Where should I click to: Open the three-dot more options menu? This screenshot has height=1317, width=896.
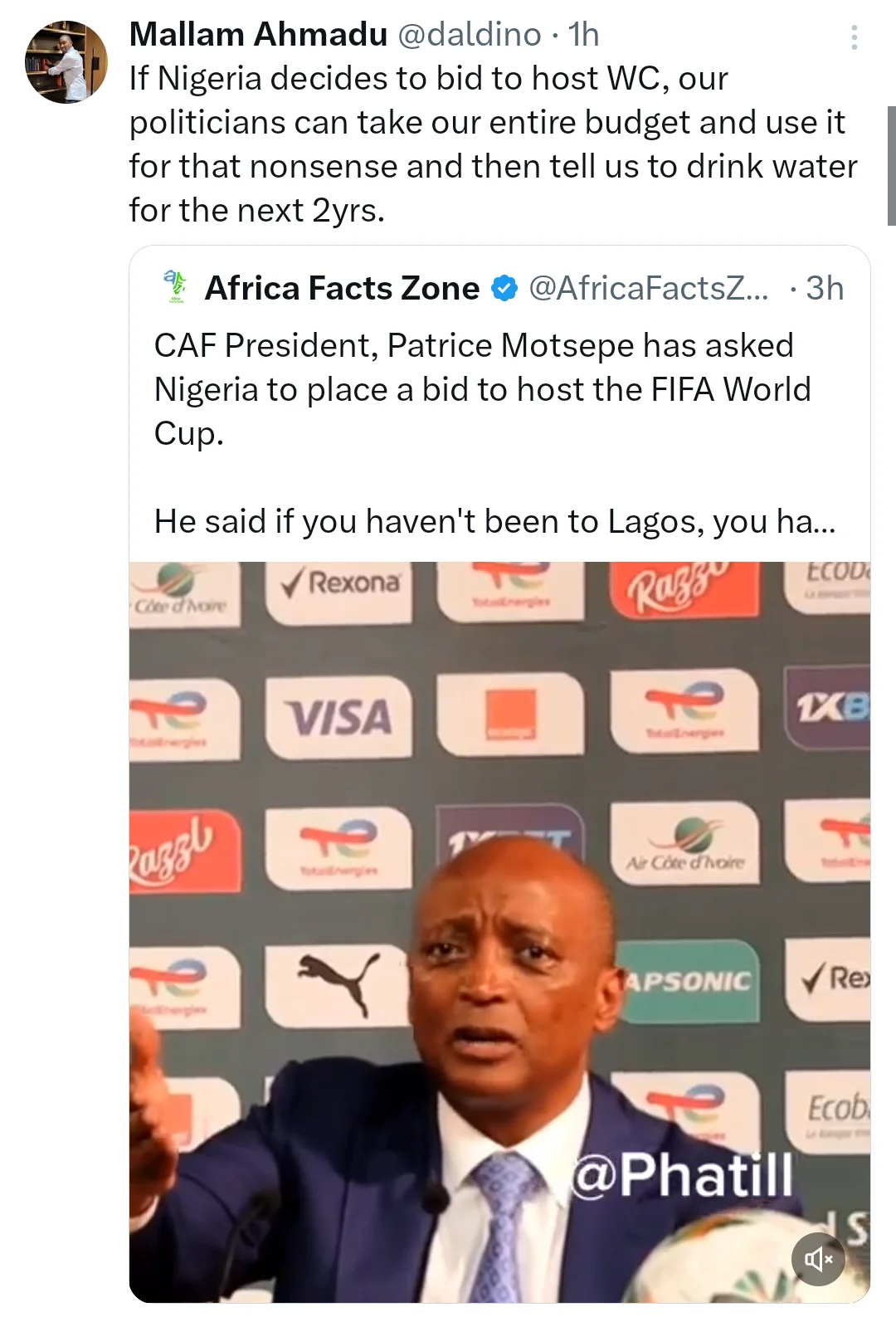pos(854,37)
